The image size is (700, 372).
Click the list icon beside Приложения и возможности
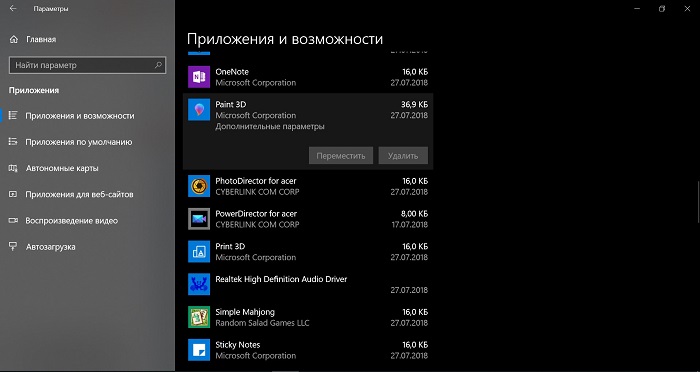coord(13,116)
